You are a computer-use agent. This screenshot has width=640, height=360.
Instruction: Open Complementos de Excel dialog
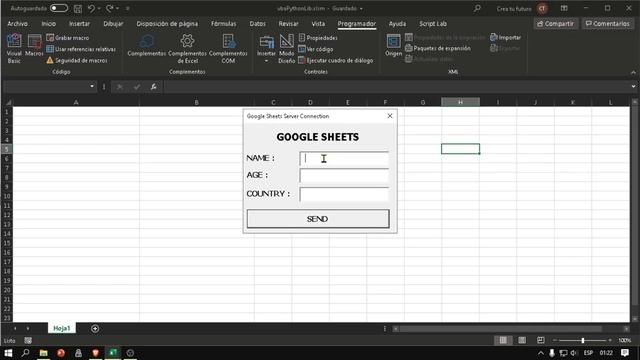coord(187,49)
